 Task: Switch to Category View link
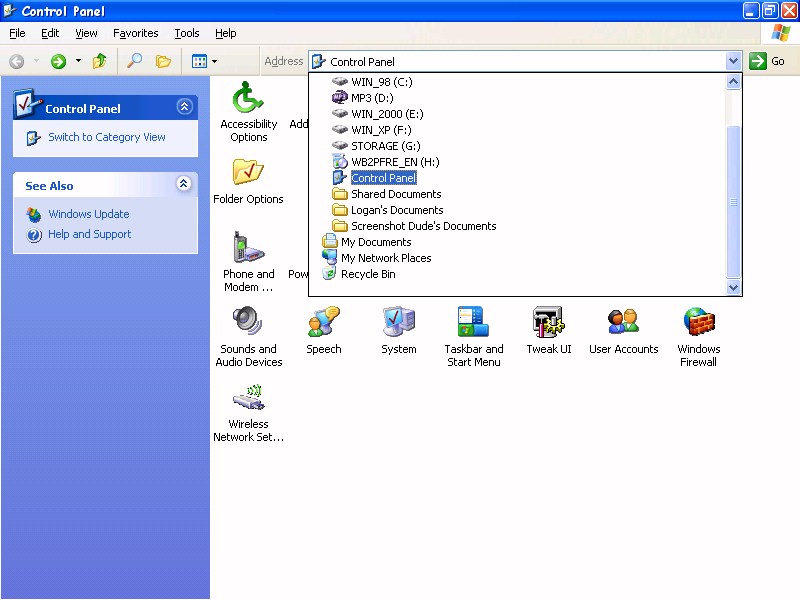(x=107, y=137)
